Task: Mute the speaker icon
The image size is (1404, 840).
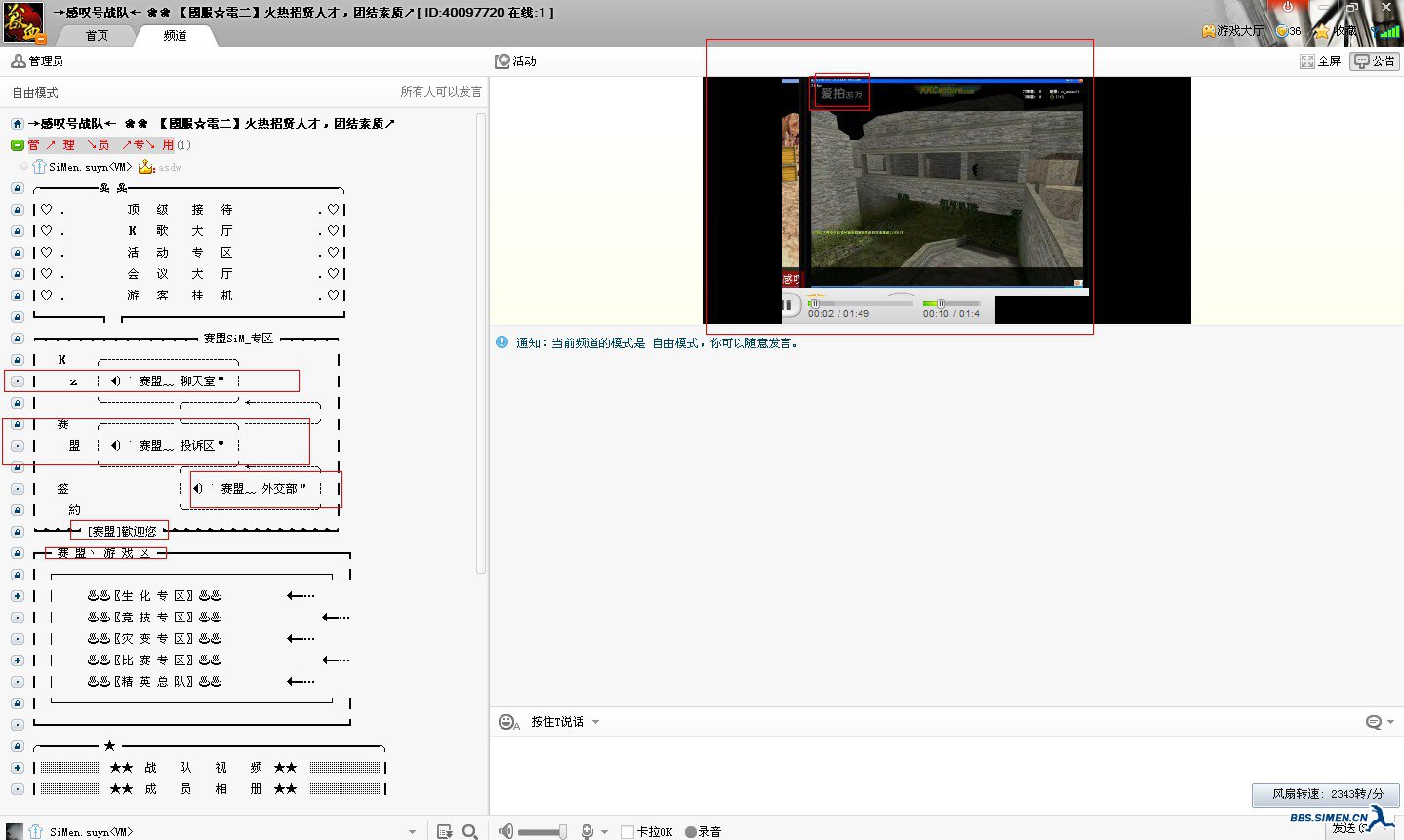Action: (505, 831)
